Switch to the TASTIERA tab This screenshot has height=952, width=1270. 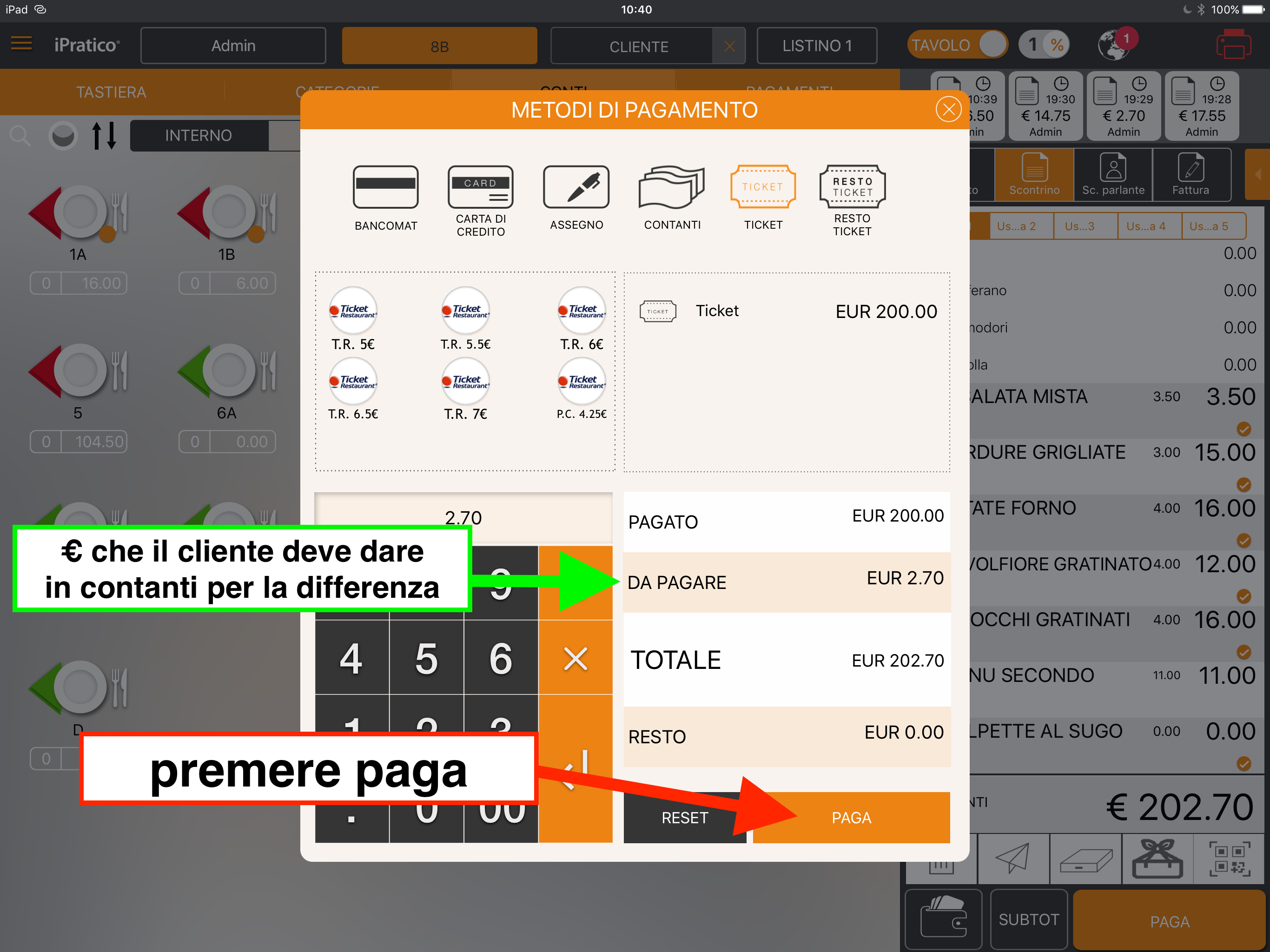[112, 93]
